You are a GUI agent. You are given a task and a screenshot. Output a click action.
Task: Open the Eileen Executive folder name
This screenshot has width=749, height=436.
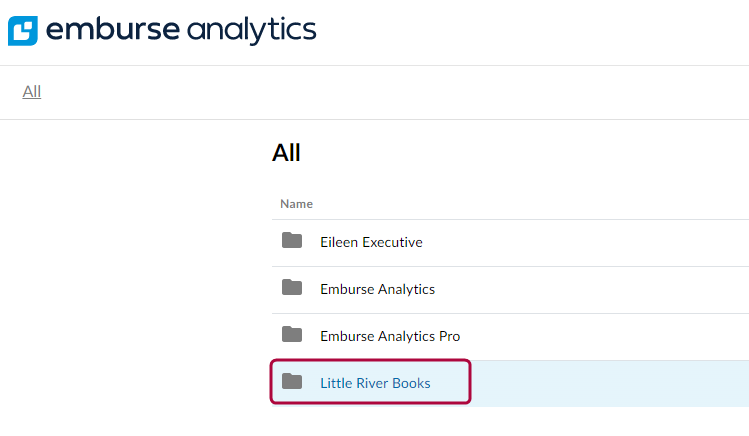pyautogui.click(x=371, y=242)
